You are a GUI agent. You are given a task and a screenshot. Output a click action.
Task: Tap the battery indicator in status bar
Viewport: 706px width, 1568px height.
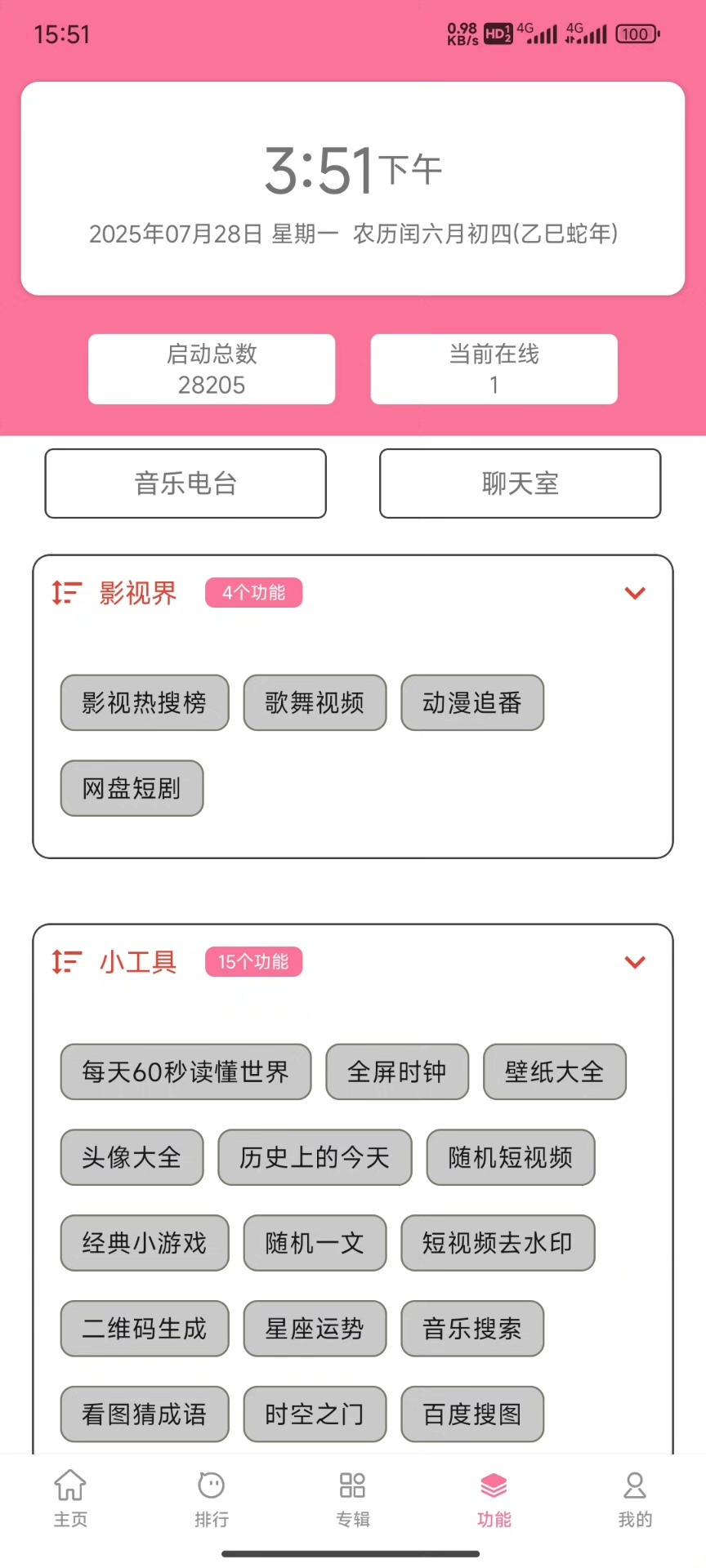pyautogui.click(x=637, y=34)
